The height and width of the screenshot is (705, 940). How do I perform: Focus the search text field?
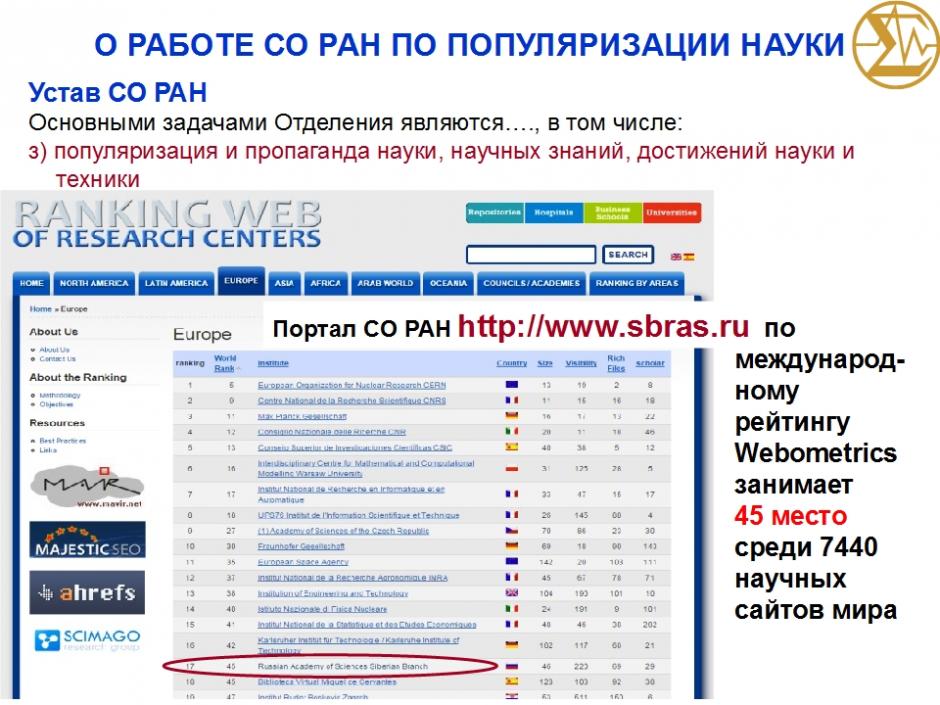click(x=531, y=255)
